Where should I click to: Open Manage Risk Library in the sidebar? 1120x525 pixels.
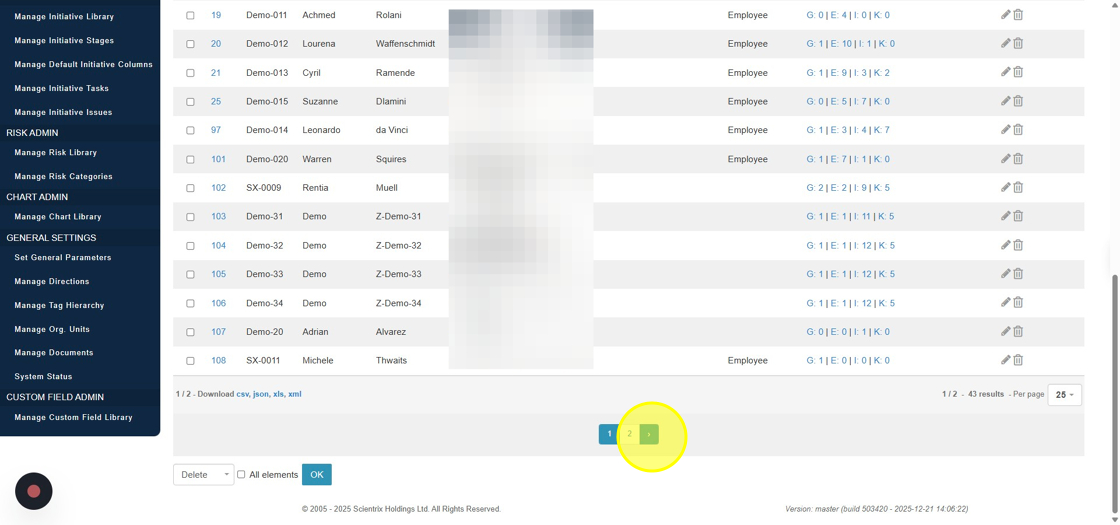[56, 153]
